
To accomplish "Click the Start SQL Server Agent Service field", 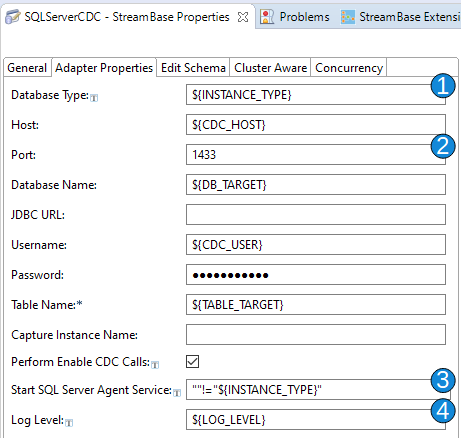I will click(x=318, y=390).
